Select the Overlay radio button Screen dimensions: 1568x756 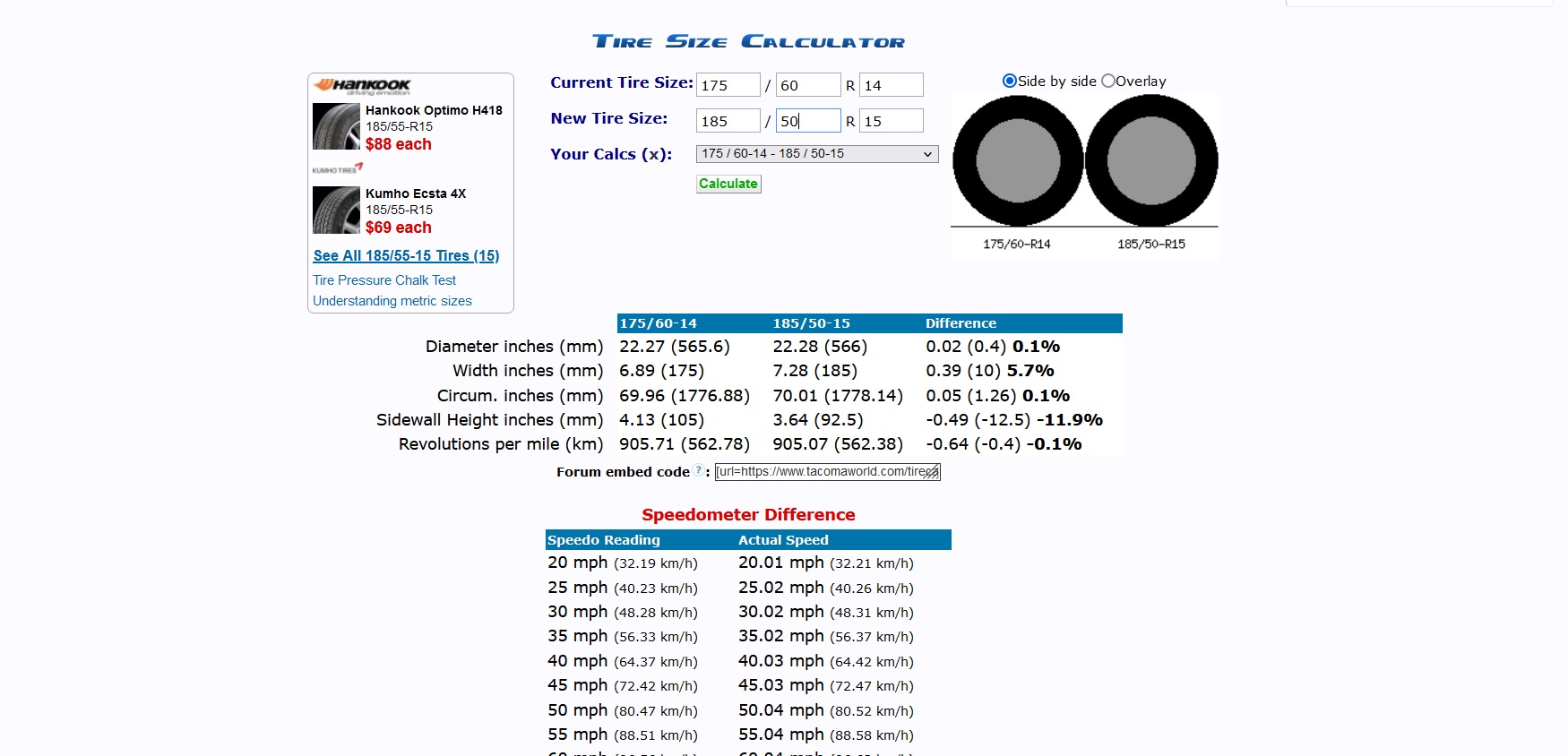point(1108,81)
